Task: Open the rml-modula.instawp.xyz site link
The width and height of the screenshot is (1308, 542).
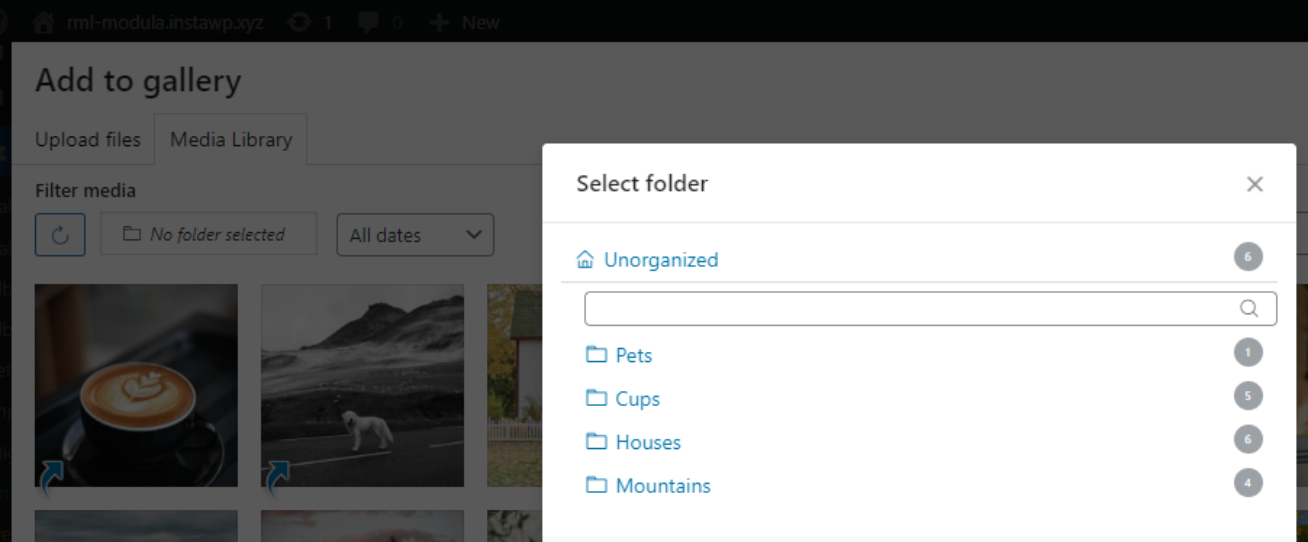Action: point(165,22)
